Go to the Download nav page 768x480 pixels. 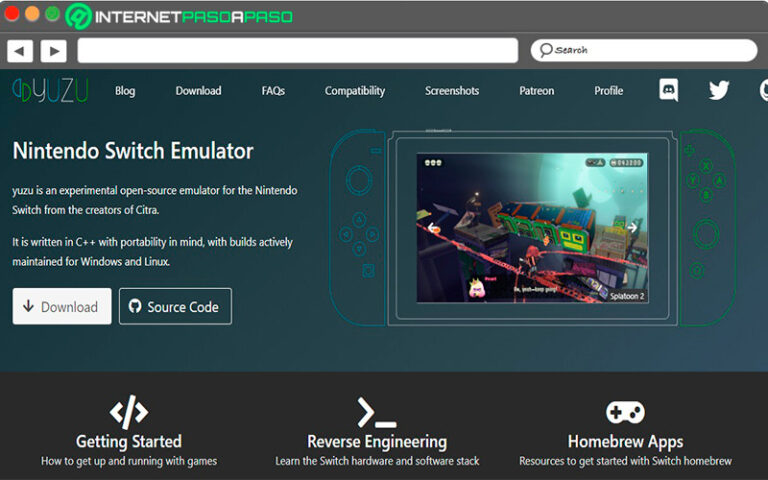(x=198, y=91)
